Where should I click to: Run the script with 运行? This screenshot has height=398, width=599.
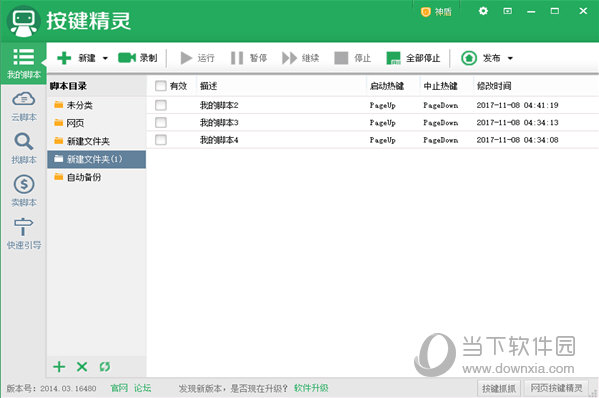[x=197, y=58]
